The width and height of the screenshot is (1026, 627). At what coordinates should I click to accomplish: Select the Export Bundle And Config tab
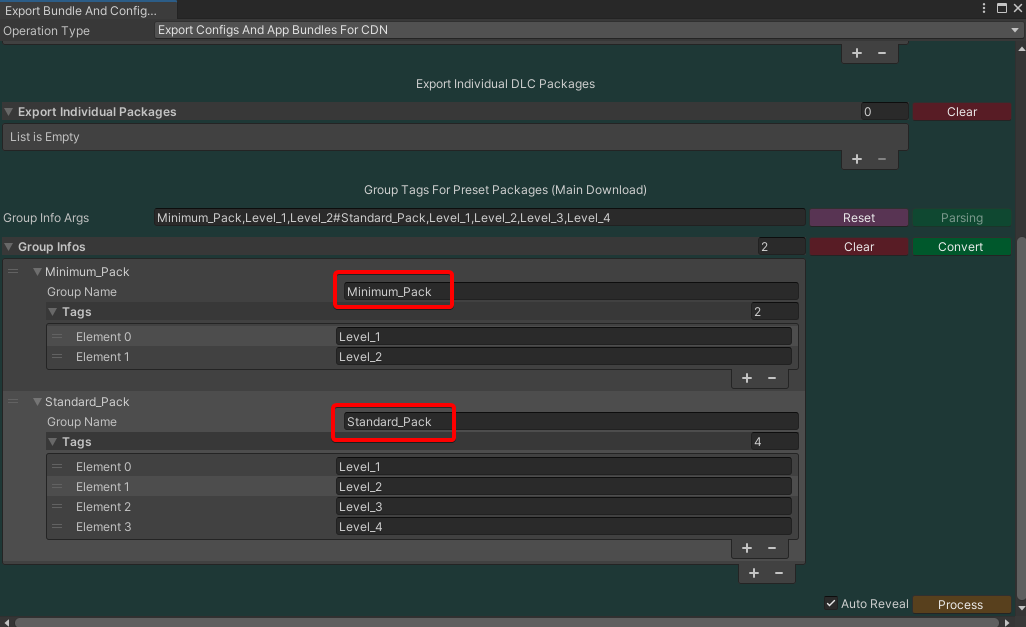click(x=81, y=10)
